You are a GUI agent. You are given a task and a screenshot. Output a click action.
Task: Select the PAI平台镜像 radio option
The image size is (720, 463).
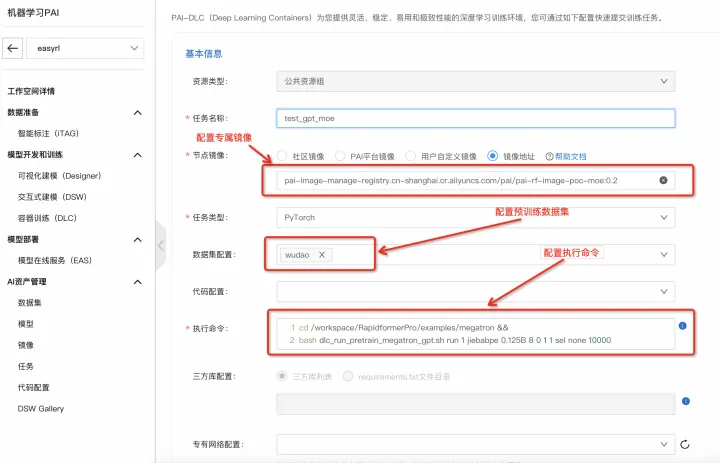pyautogui.click(x=341, y=156)
